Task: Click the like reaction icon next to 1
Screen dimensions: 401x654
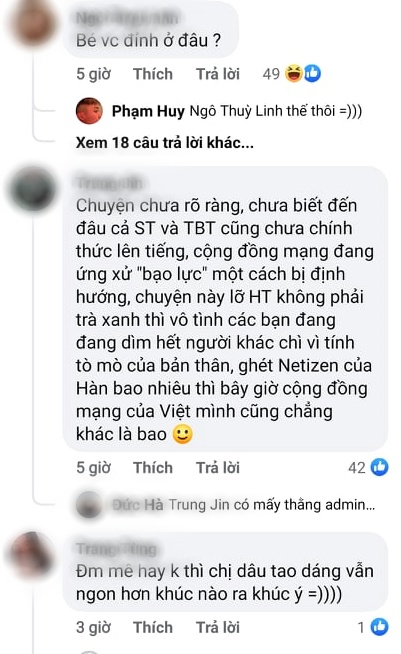Action: pyautogui.click(x=380, y=627)
